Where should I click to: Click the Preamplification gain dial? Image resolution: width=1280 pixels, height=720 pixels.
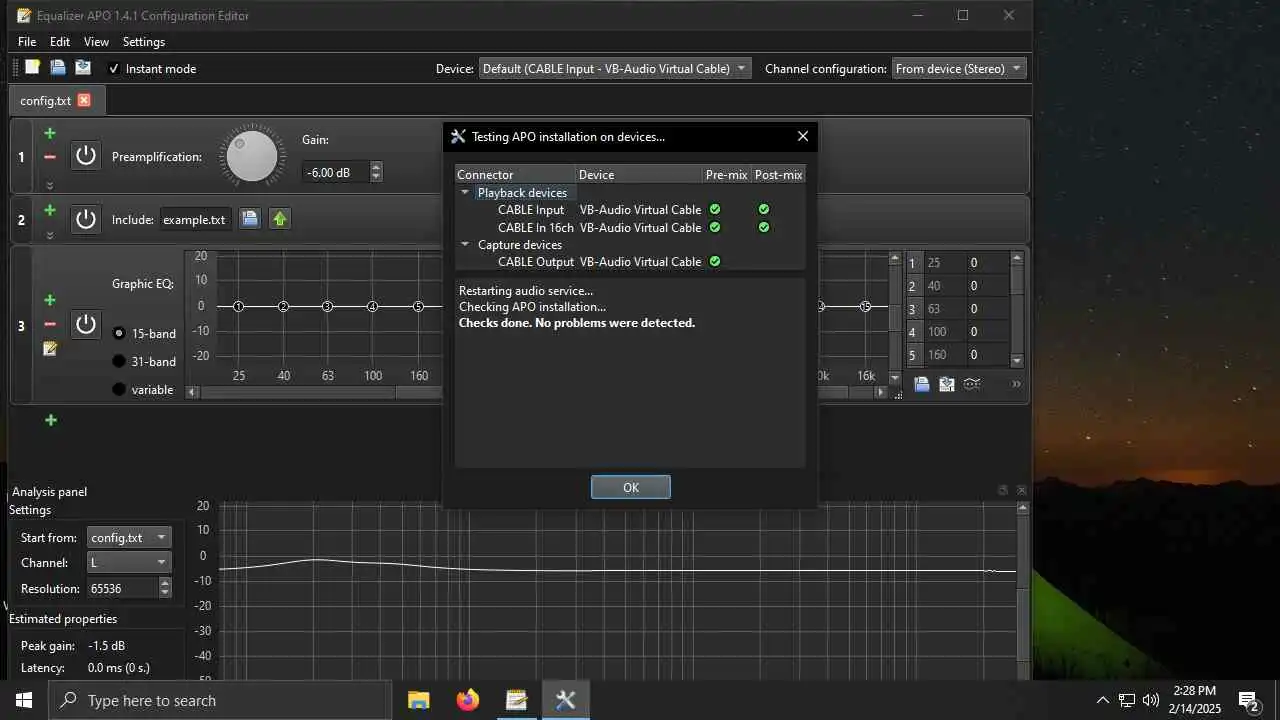[252, 156]
